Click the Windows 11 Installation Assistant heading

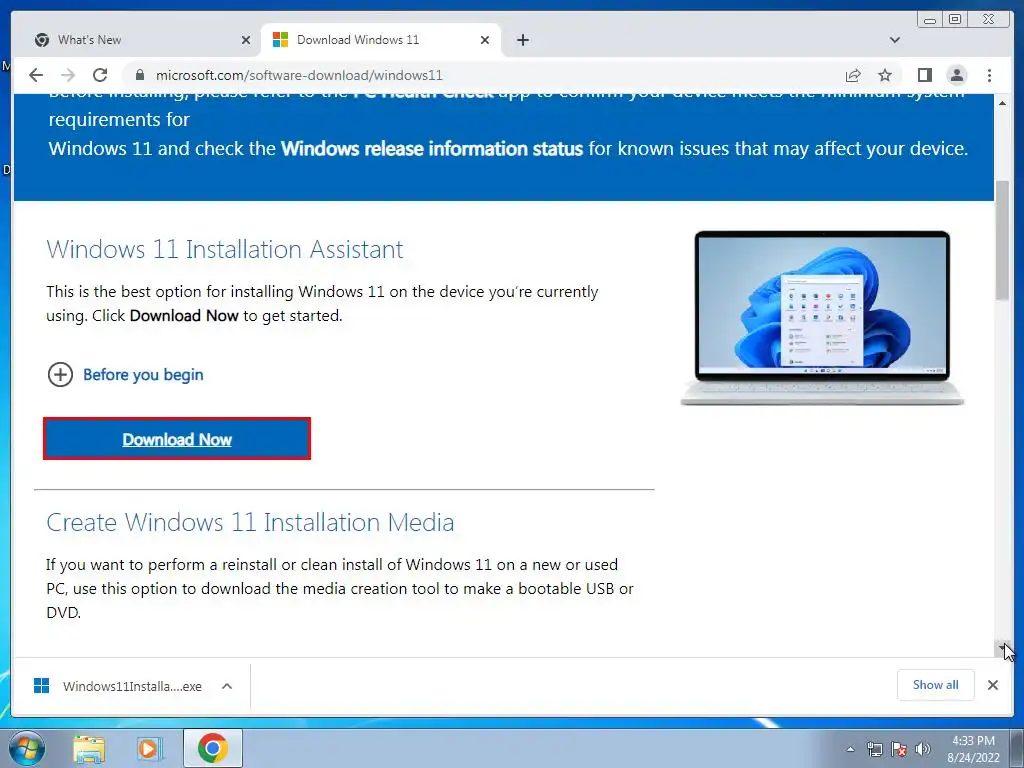225,249
